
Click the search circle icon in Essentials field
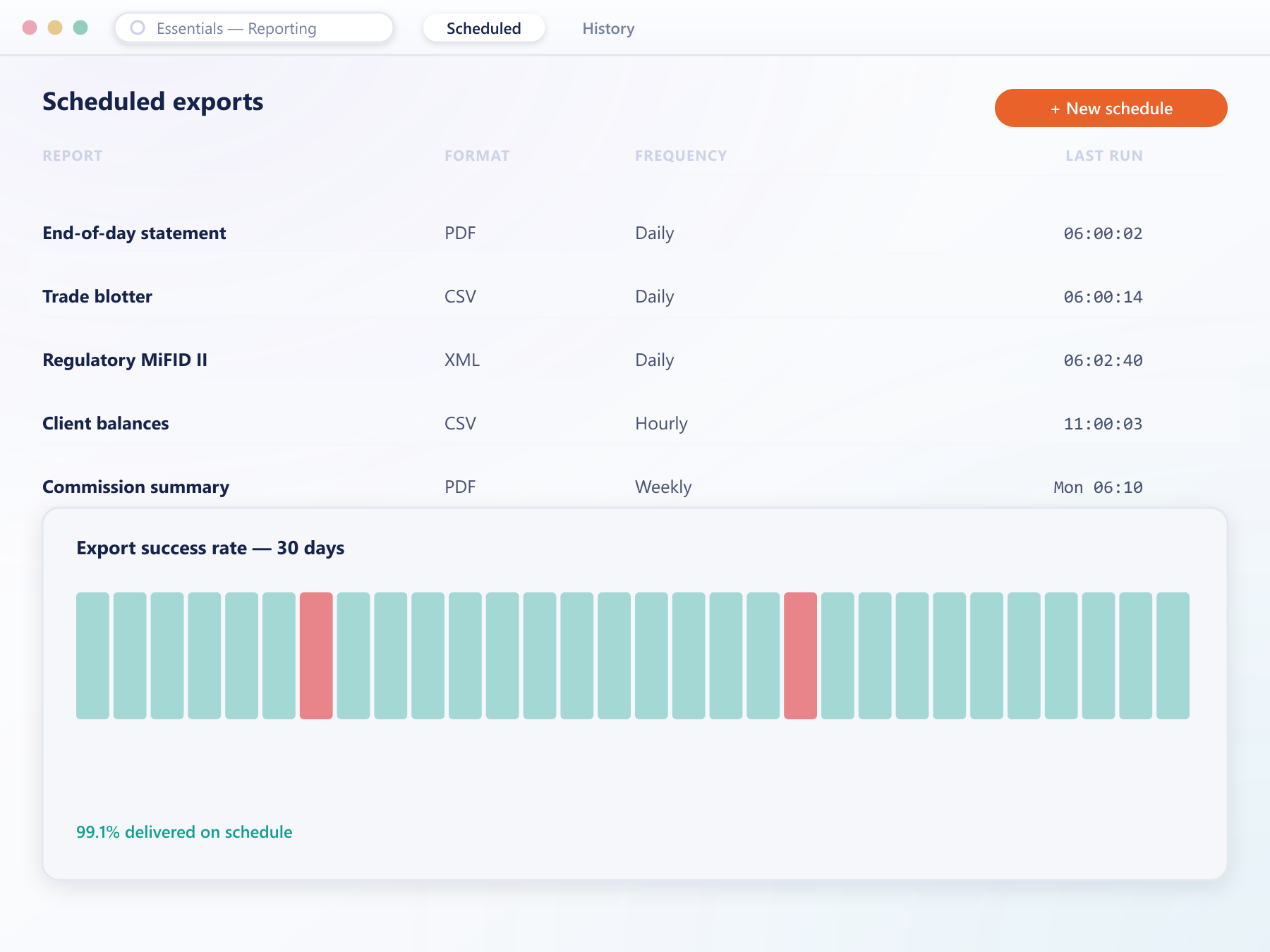point(138,28)
